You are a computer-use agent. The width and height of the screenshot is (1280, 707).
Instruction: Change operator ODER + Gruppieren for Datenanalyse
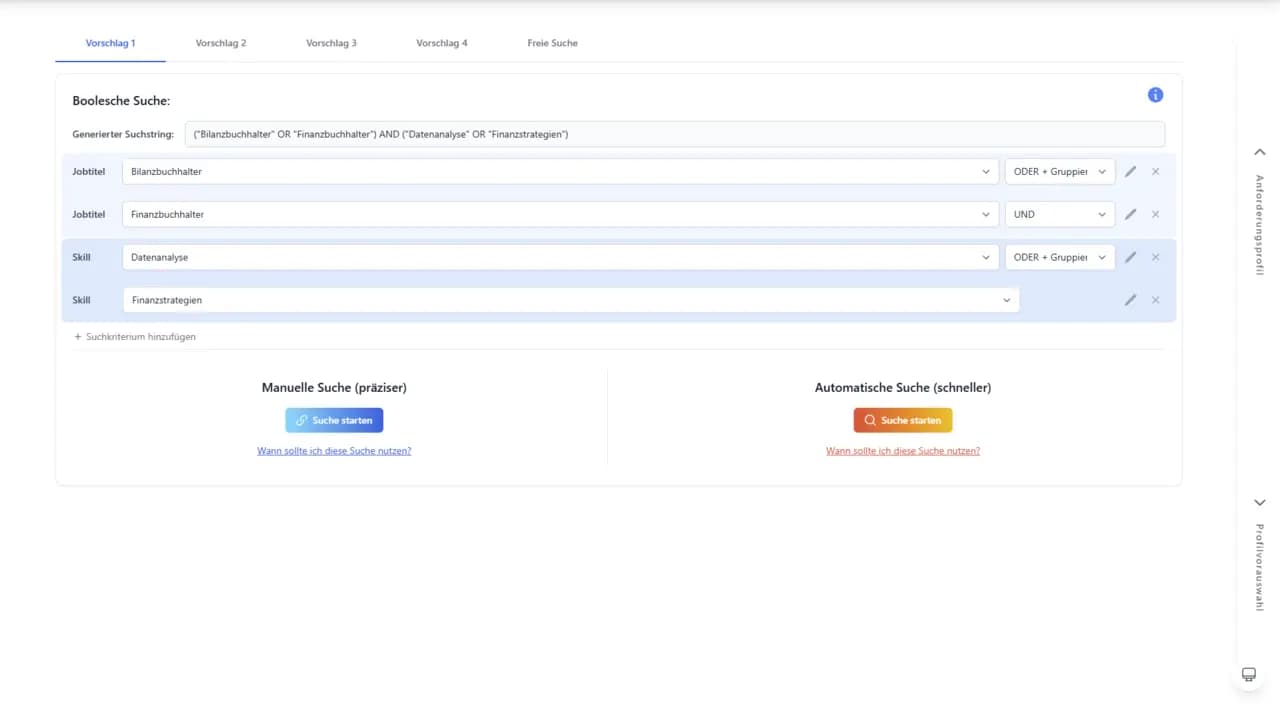pos(1060,257)
